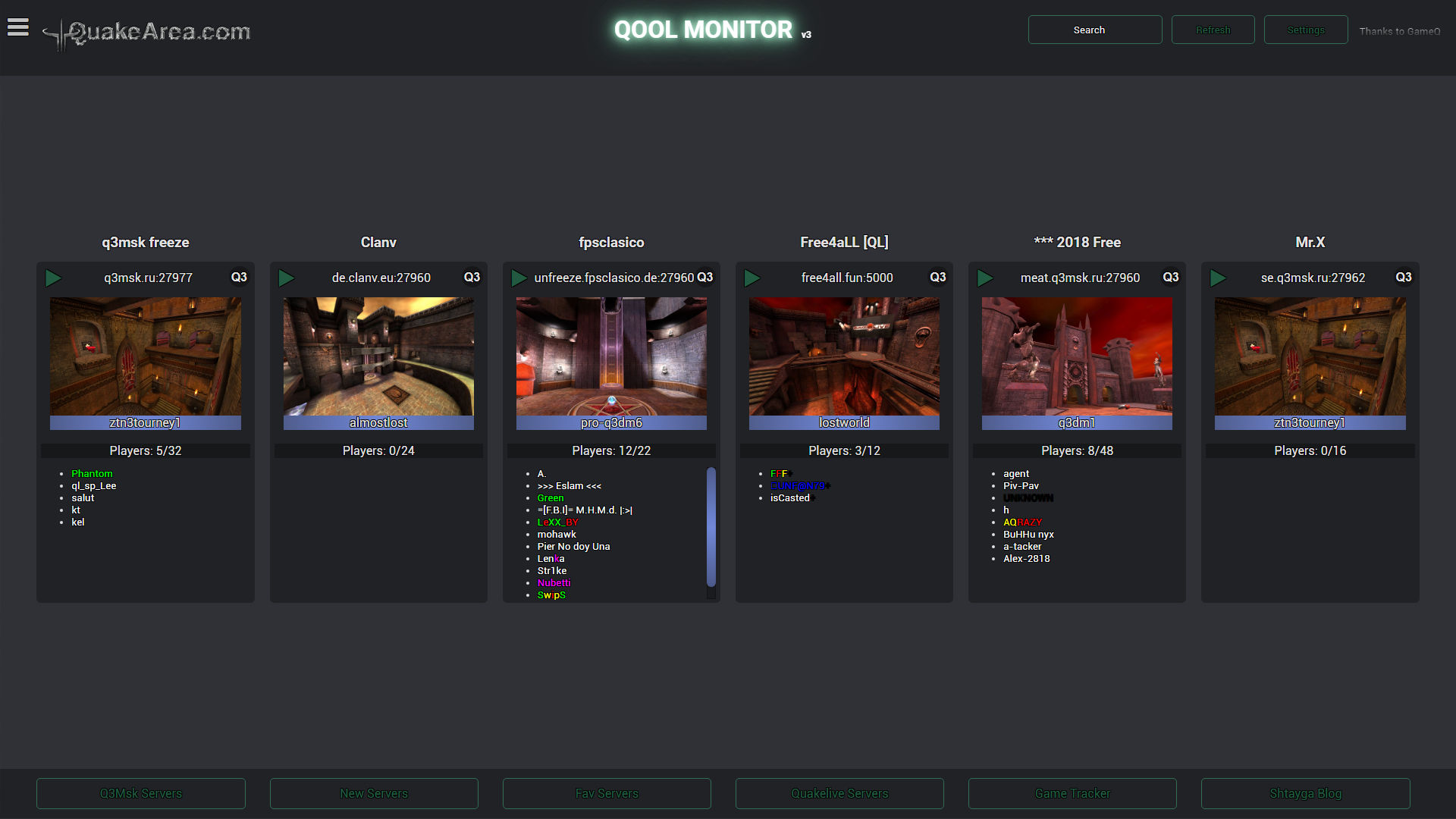This screenshot has height=819, width=1456.
Task: Select player Phantom in the list
Action: click(92, 474)
